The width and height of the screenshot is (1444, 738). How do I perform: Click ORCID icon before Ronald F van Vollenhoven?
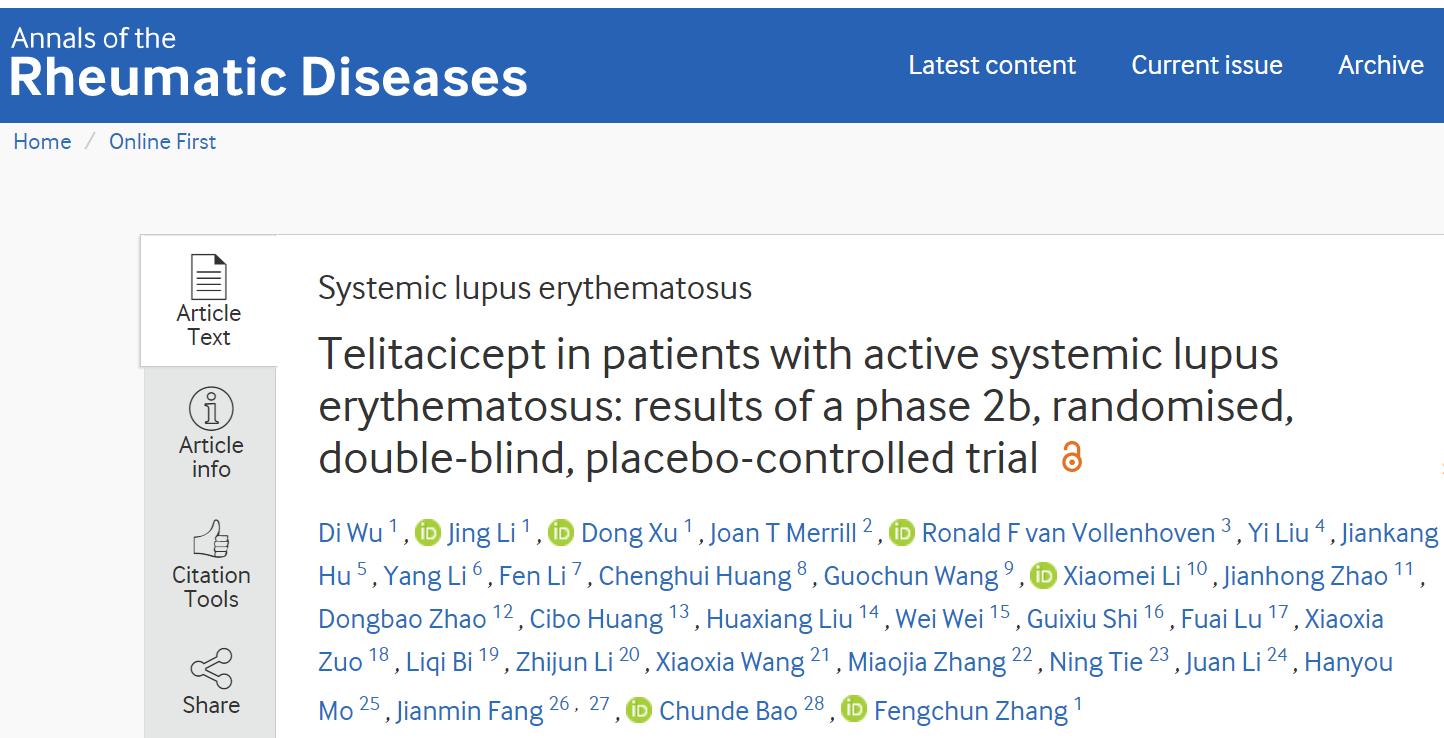[902, 533]
